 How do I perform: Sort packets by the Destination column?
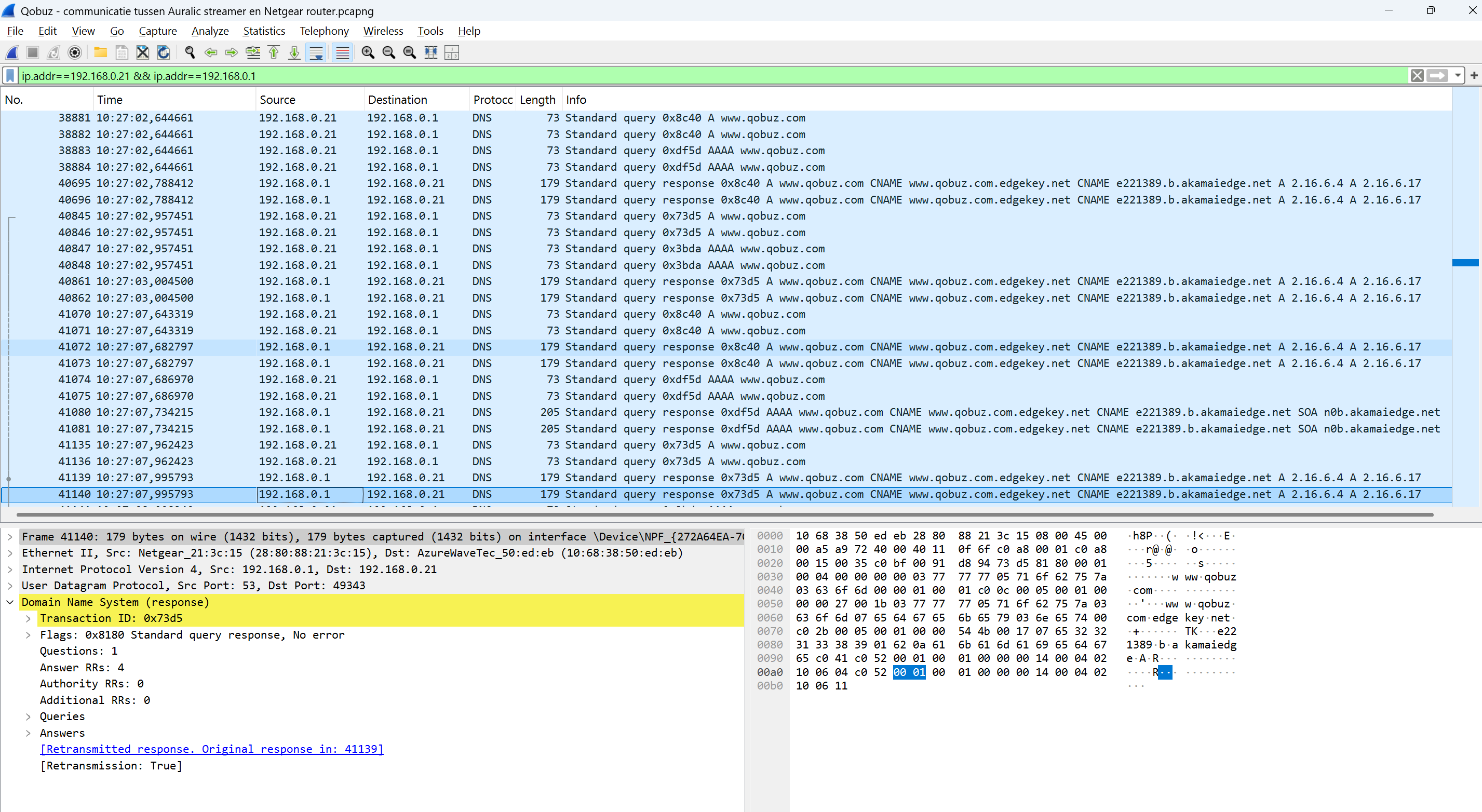click(x=417, y=100)
